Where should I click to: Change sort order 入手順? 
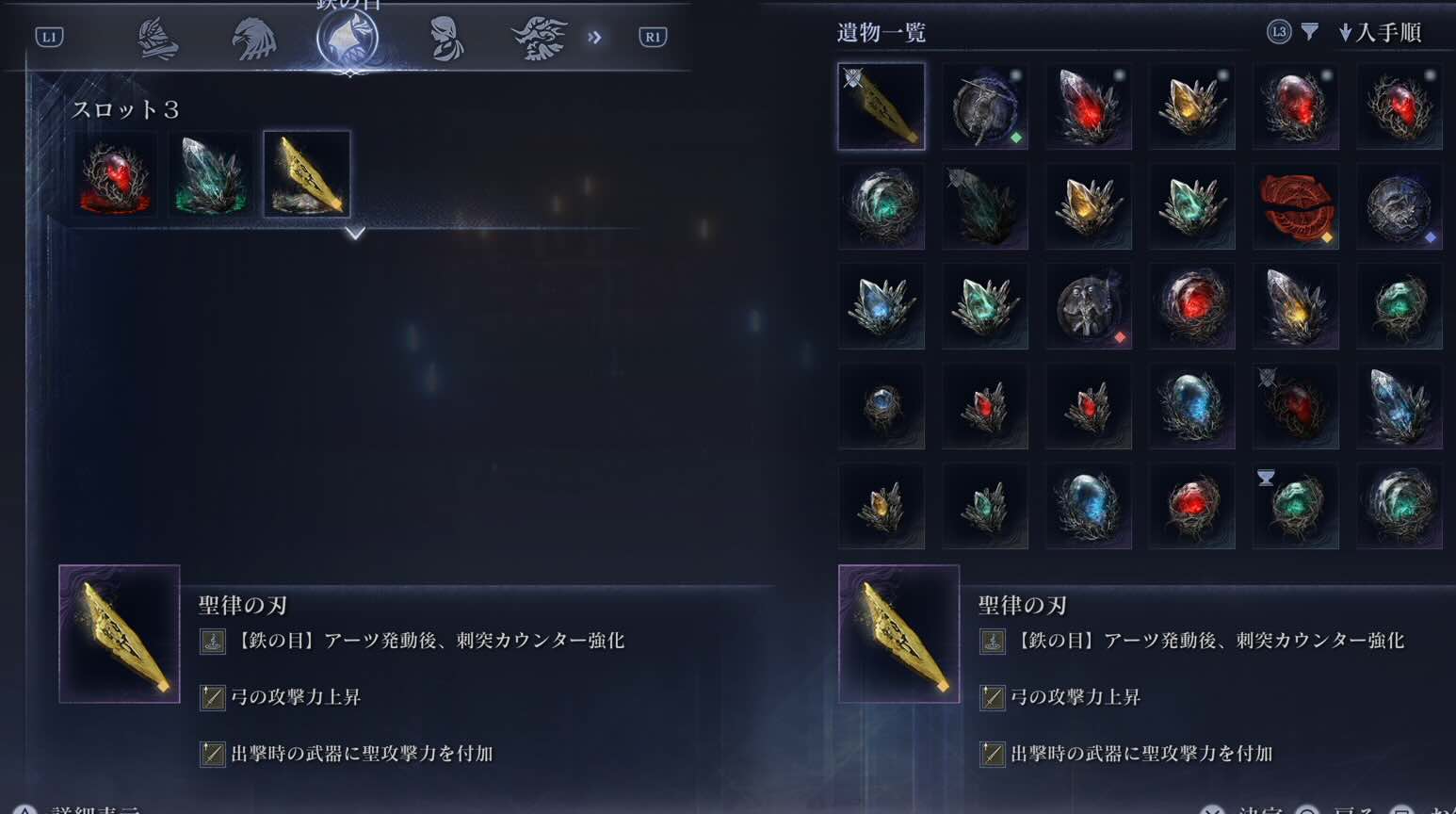[1381, 33]
